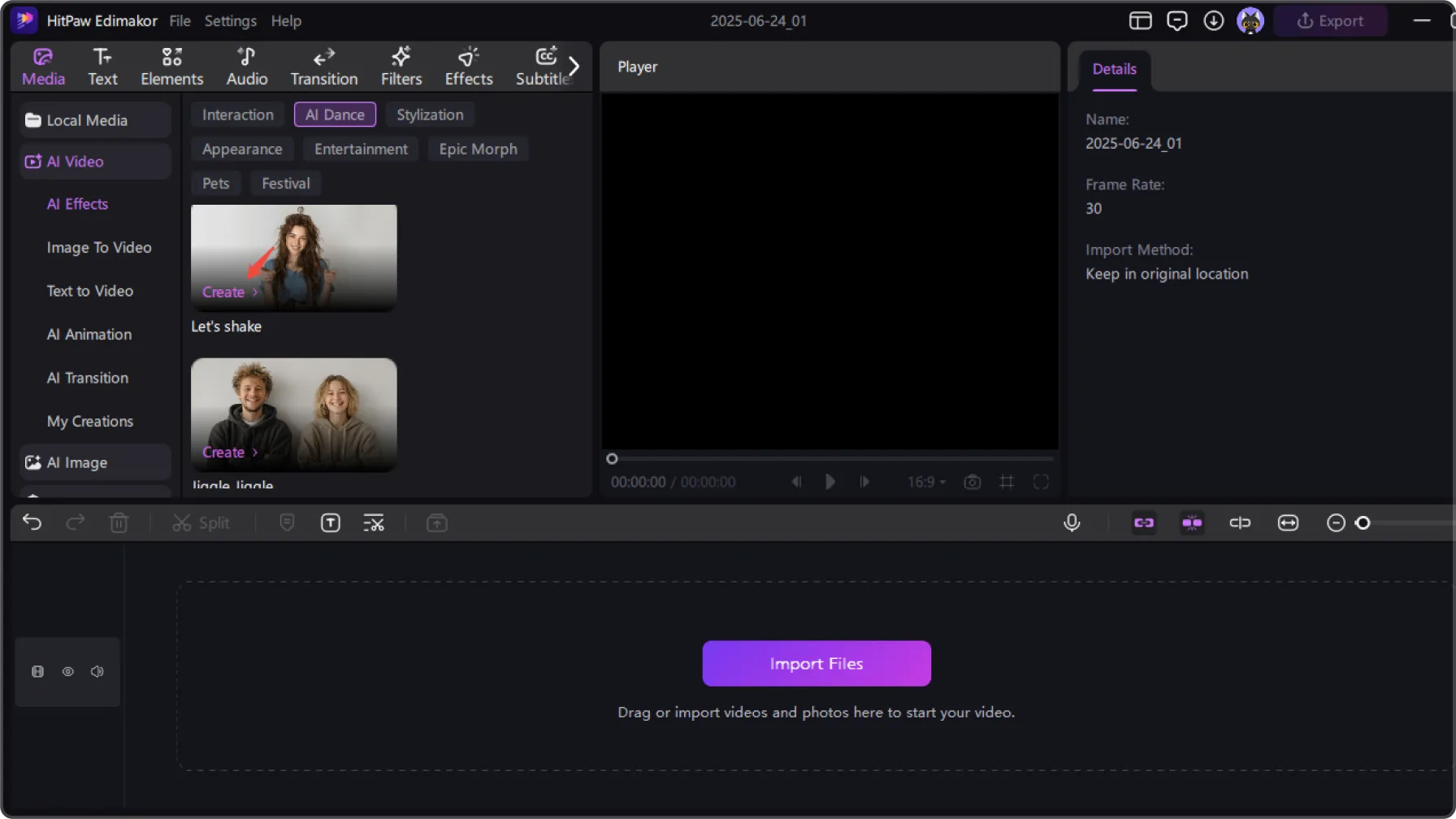The image size is (1456, 819).
Task: Open the download center icon
Action: click(x=1214, y=21)
